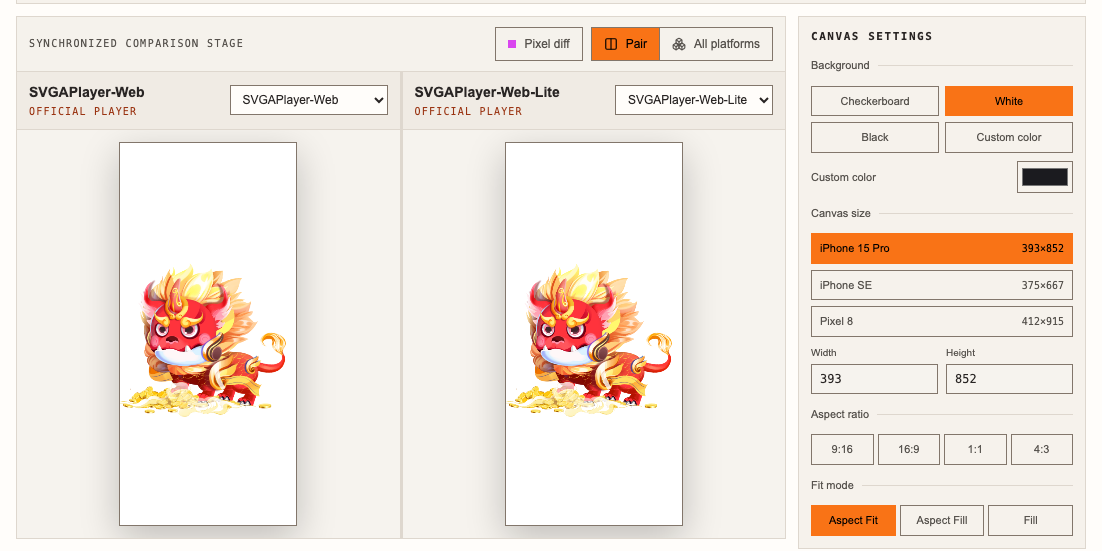Image resolution: width=1102 pixels, height=551 pixels.
Task: Set aspect ratio to 9:16
Action: point(842,449)
